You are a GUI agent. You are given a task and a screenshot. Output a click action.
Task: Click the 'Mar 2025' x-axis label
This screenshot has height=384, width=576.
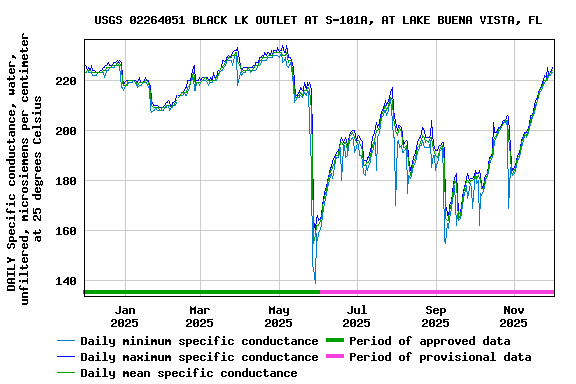click(x=199, y=317)
